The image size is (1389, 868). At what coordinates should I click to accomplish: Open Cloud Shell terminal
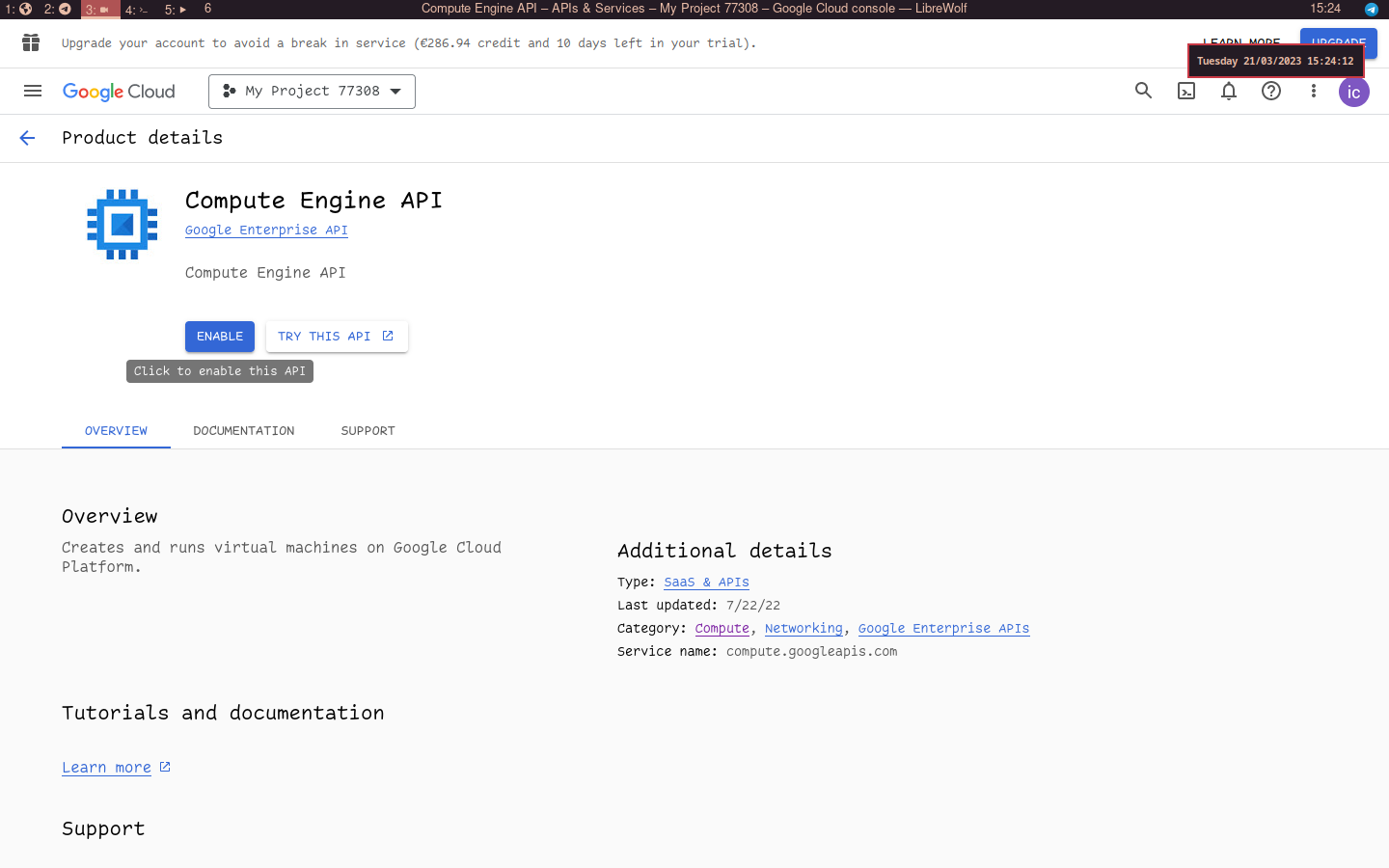[x=1185, y=91]
